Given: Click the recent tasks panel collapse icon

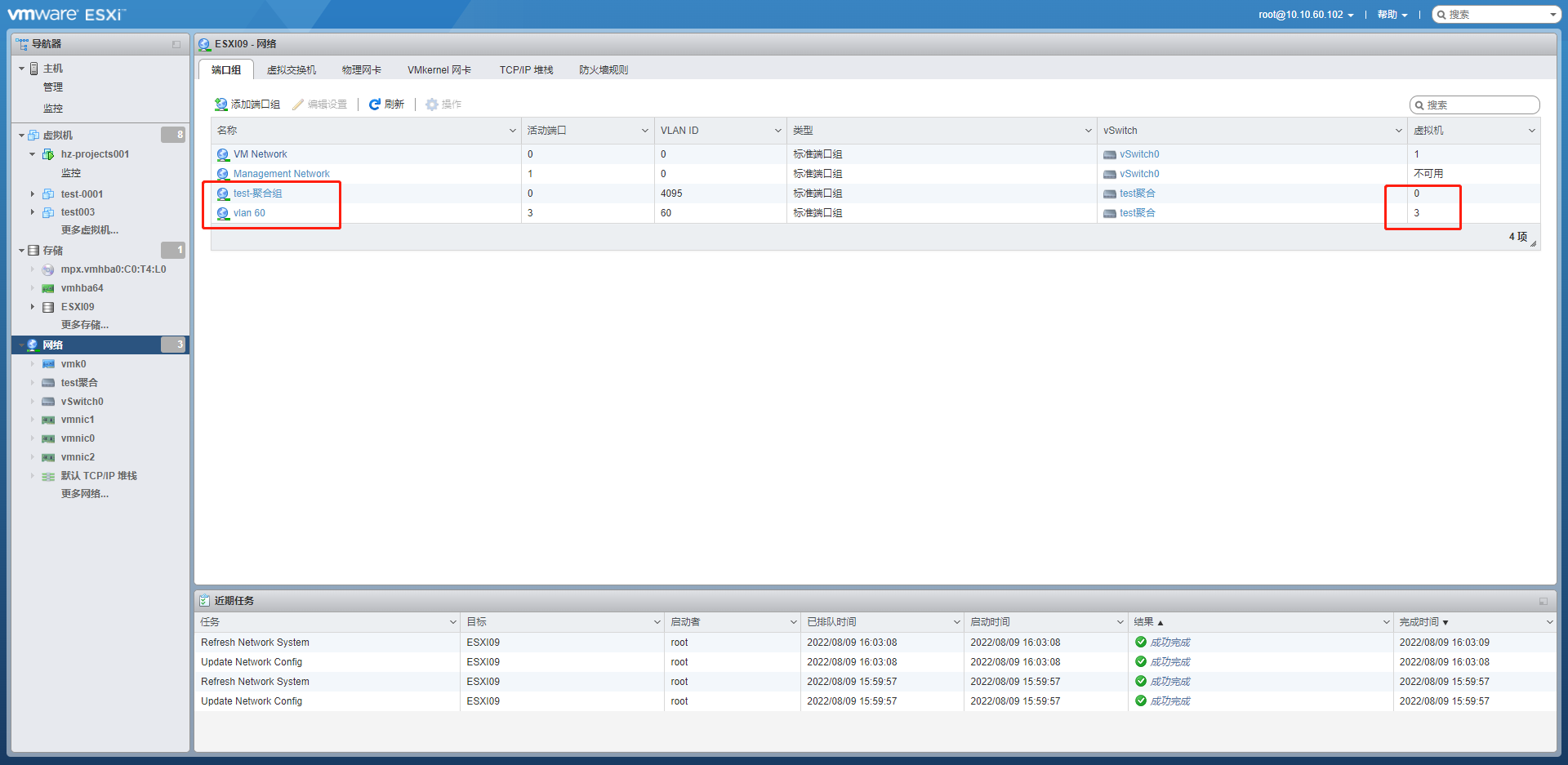Looking at the screenshot, I should [1543, 601].
